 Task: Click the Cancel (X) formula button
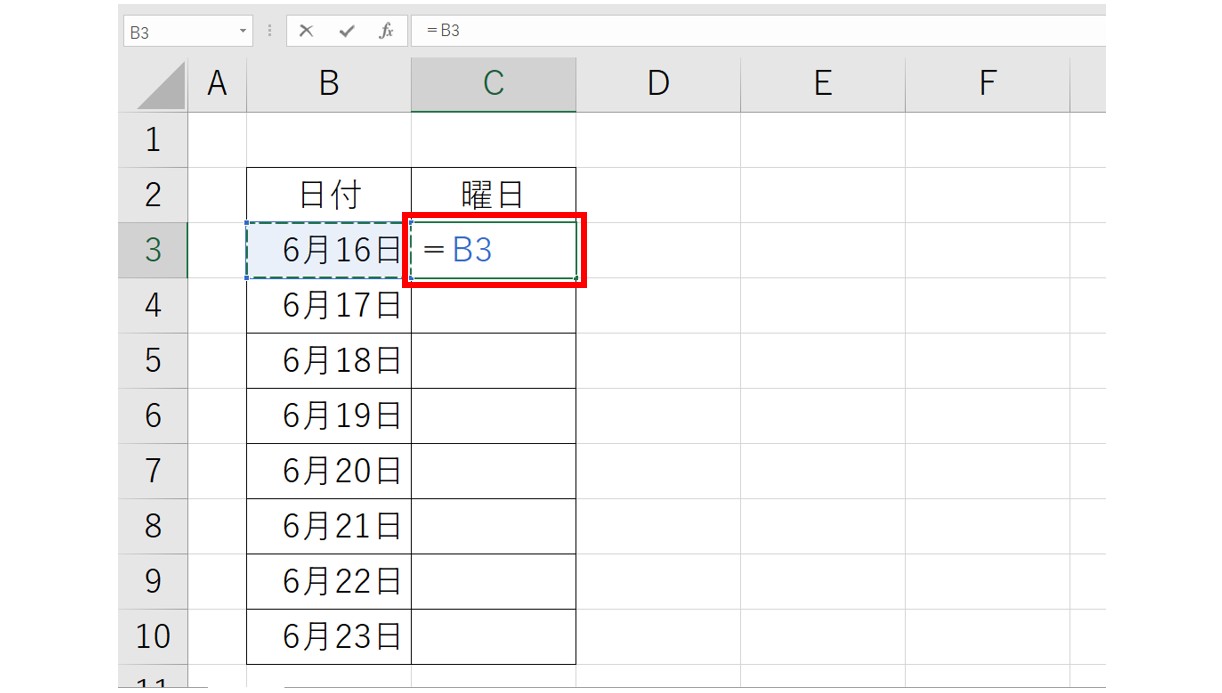[306, 31]
